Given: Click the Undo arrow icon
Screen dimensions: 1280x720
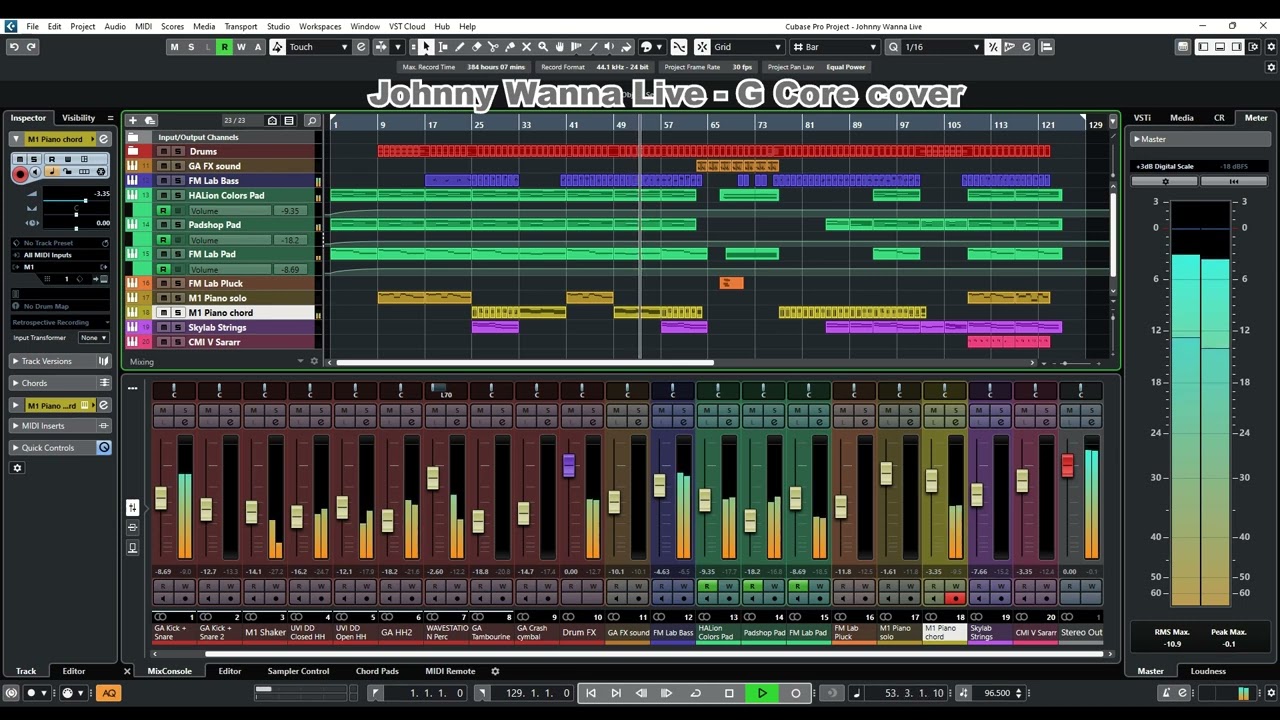Looking at the screenshot, I should click(14, 47).
